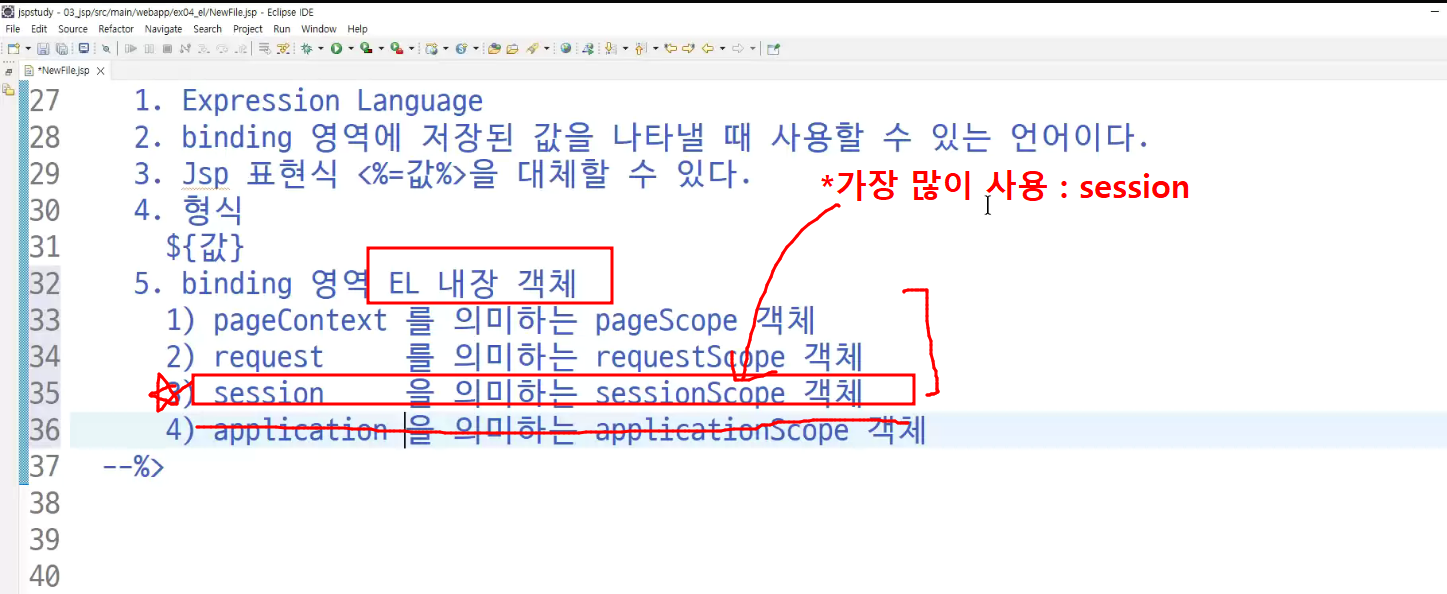1447x594 pixels.
Task: Place cursor on the sessionScope line text
Action: coord(537,393)
